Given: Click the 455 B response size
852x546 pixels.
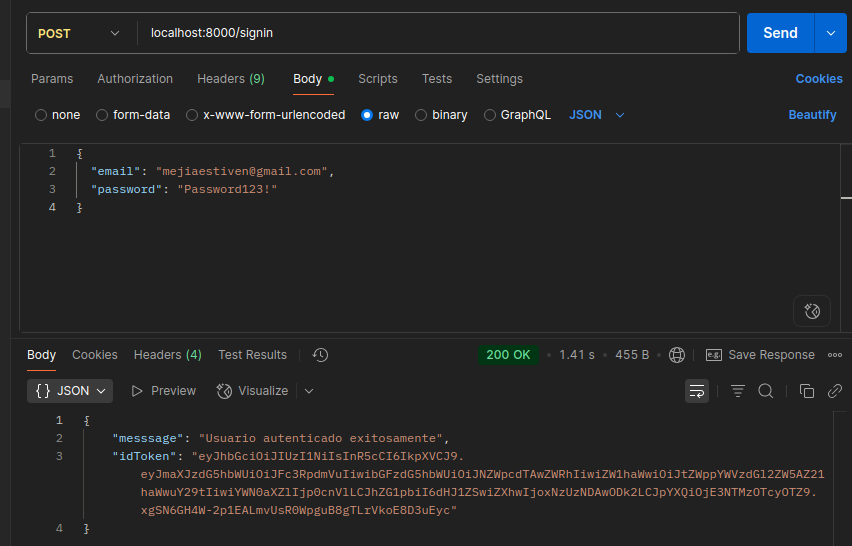Looking at the screenshot, I should (x=632, y=355).
